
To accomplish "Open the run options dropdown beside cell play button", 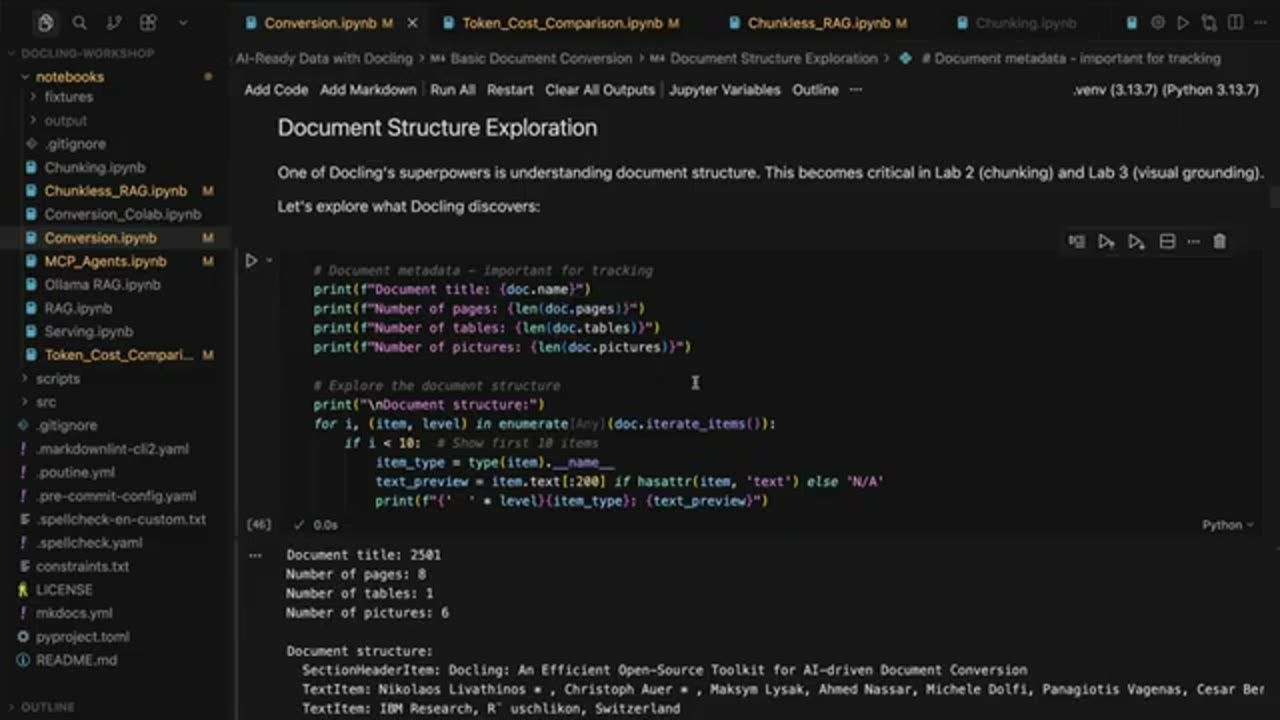I will [269, 261].
